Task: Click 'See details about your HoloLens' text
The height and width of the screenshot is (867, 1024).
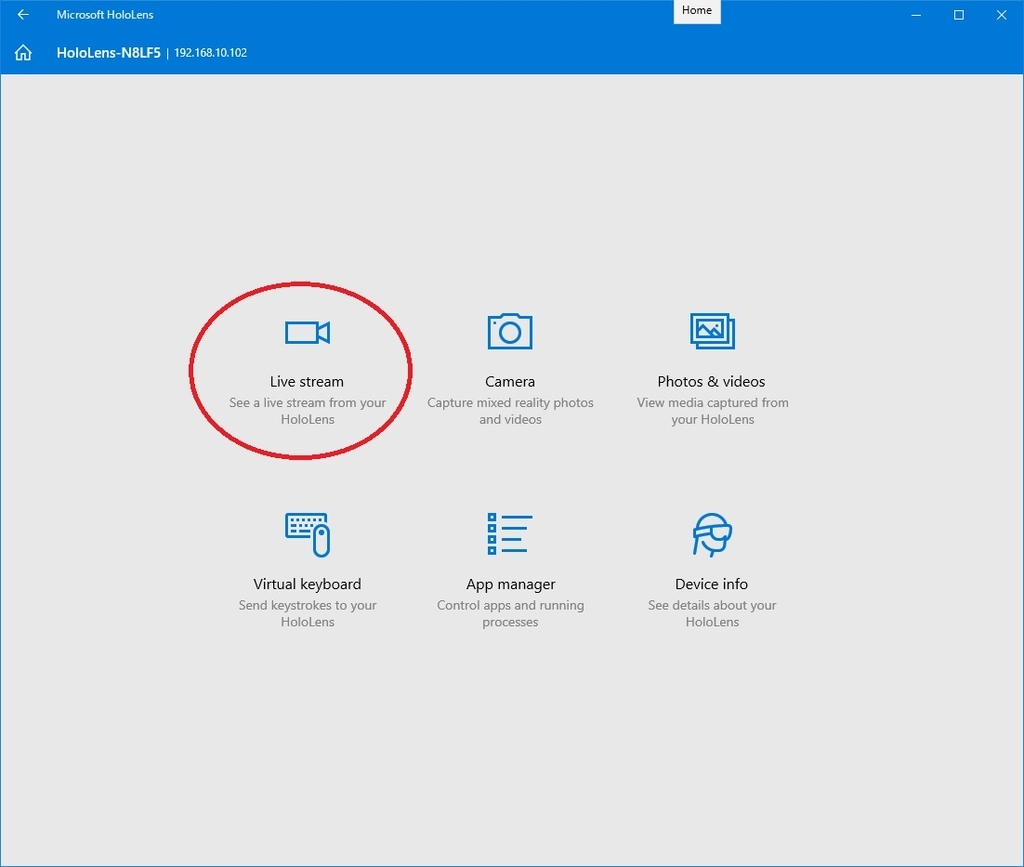Action: click(x=712, y=613)
